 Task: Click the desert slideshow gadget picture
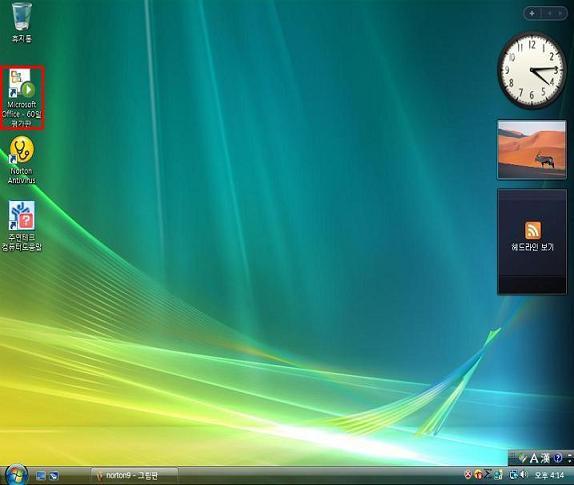(x=532, y=150)
